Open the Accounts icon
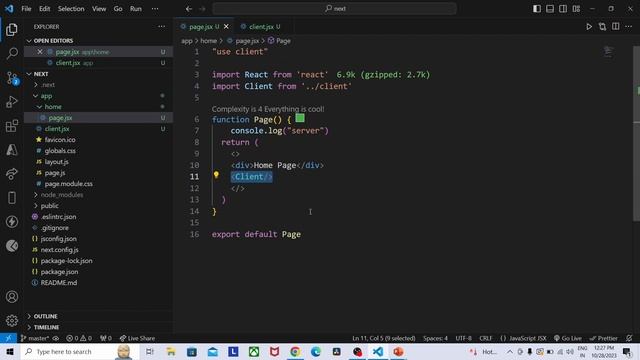The image size is (640, 360). 12,297
